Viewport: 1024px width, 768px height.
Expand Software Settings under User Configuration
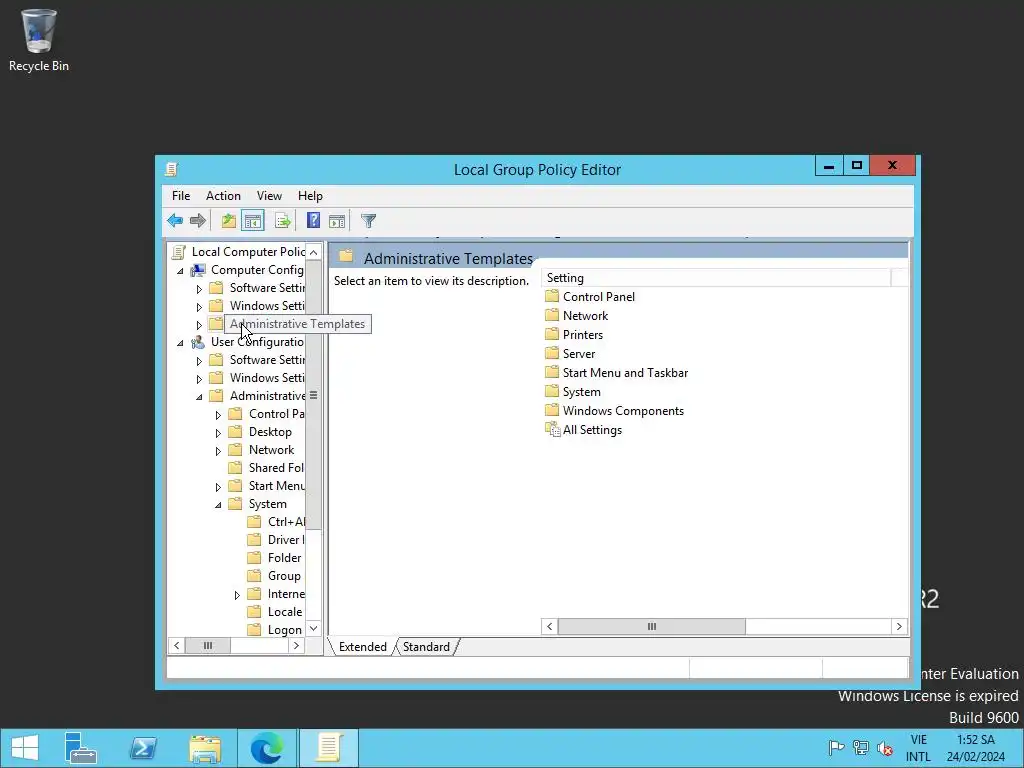pyautogui.click(x=199, y=360)
